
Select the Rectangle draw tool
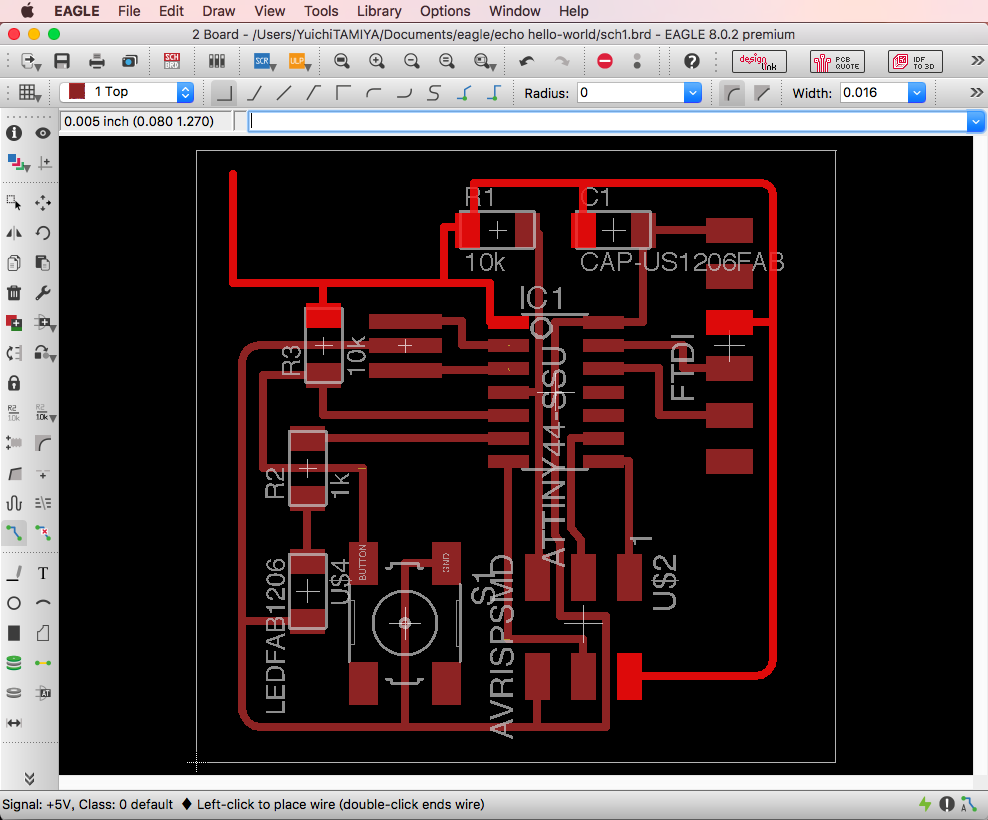click(x=14, y=633)
